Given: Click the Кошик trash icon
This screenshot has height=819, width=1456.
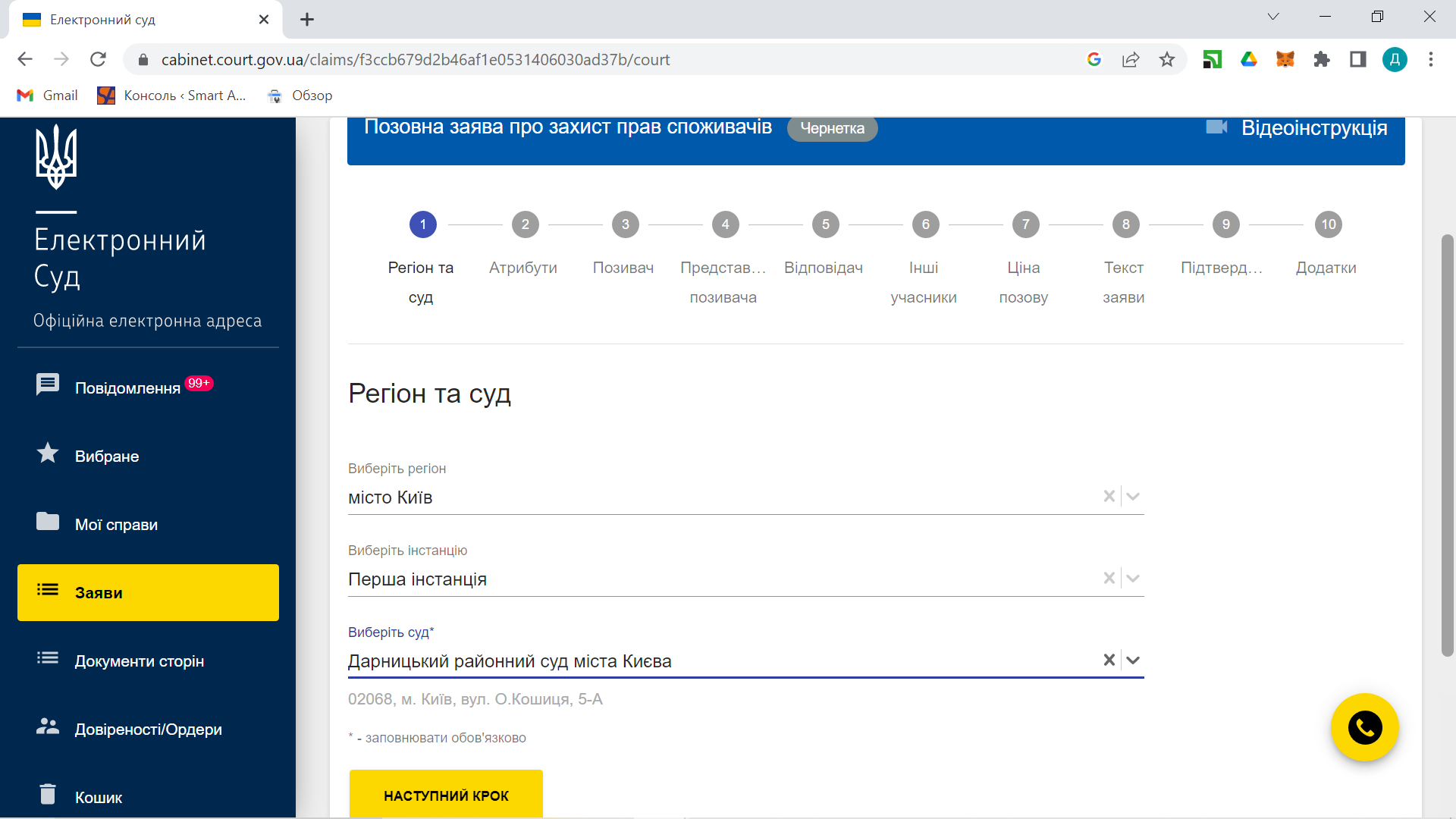Looking at the screenshot, I should point(48,794).
